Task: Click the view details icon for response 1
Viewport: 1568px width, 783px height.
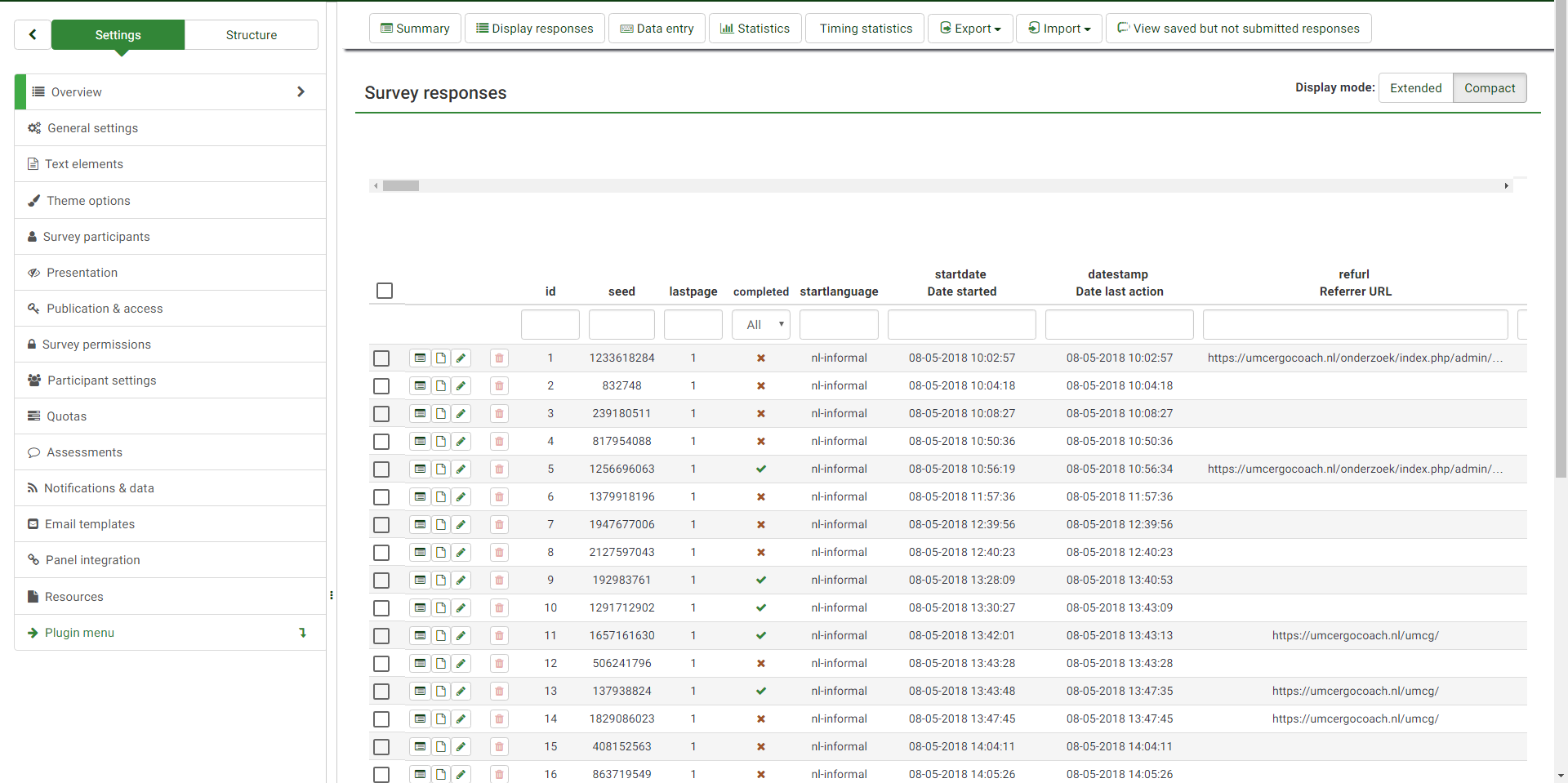Action: click(420, 358)
